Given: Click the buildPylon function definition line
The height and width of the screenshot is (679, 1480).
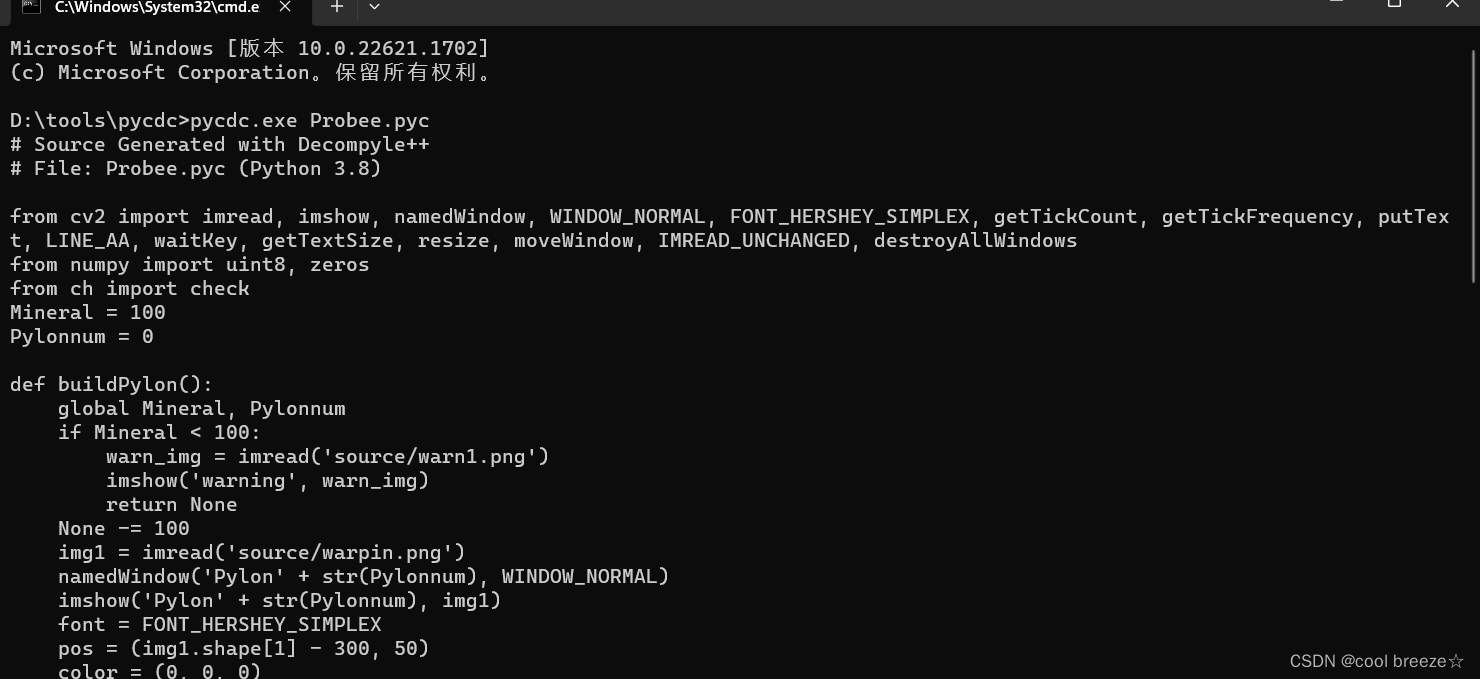Looking at the screenshot, I should (x=110, y=384).
